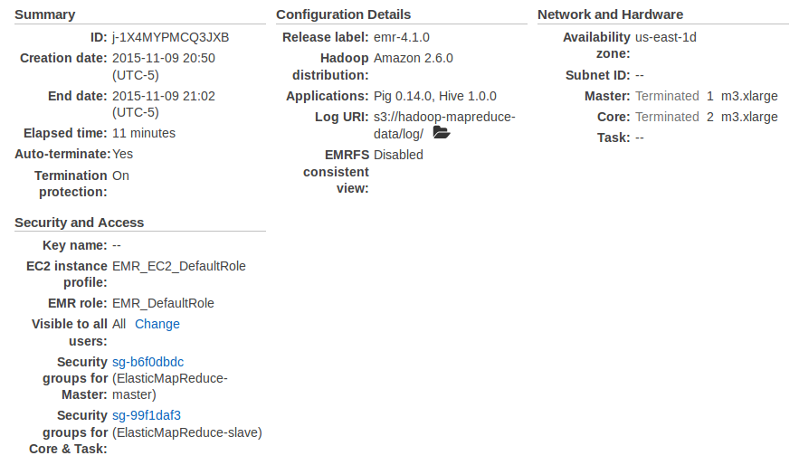Click the Configuration Details heading
The image size is (799, 465).
coord(343,14)
